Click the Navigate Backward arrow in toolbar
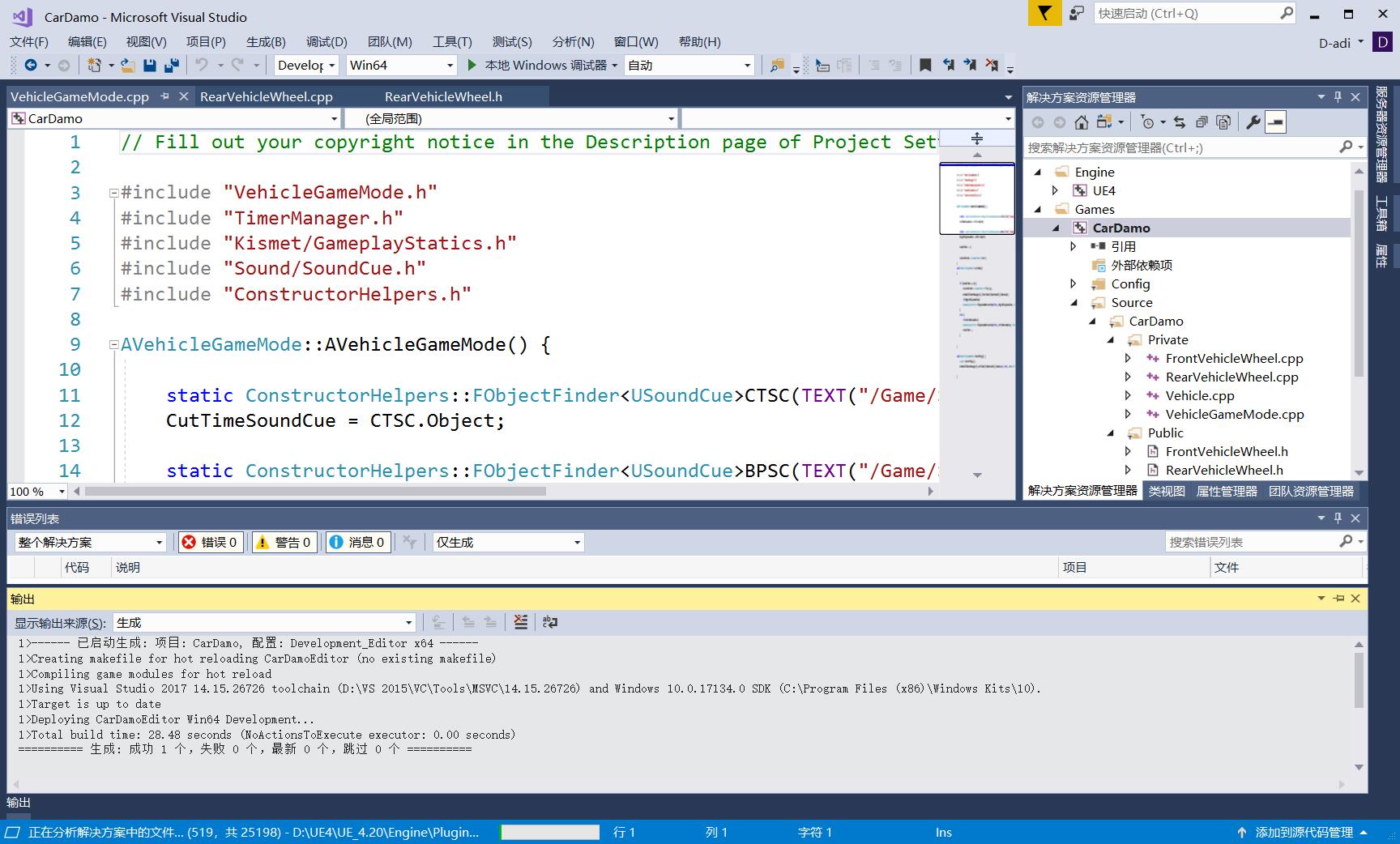Viewport: 1400px width, 844px height. 31,65
